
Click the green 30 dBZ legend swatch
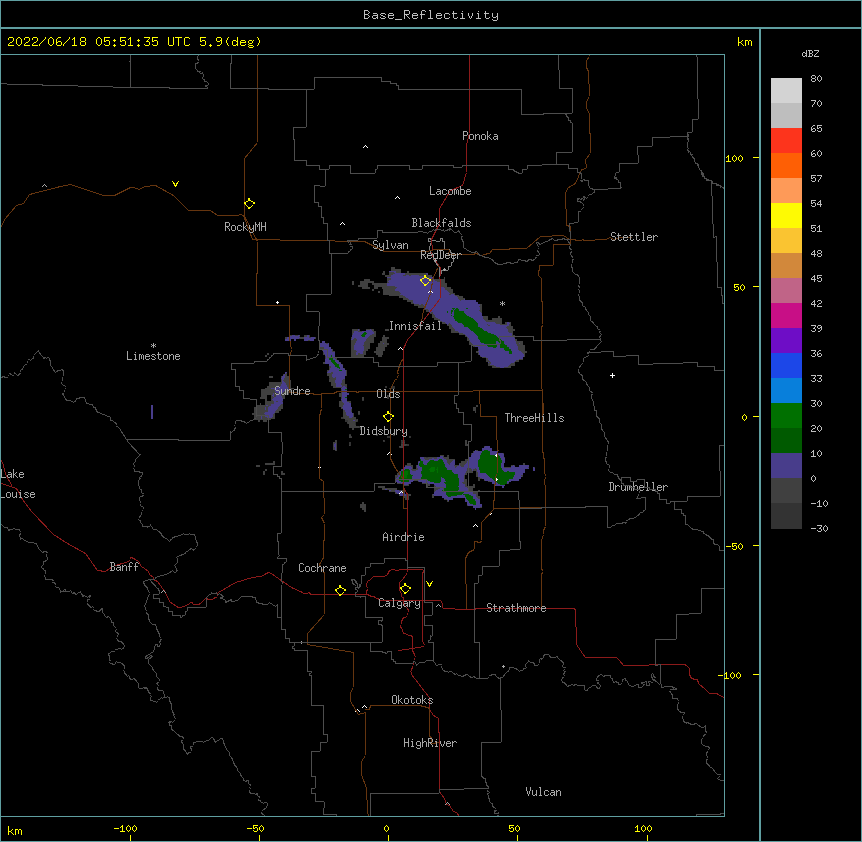[x=786, y=416]
